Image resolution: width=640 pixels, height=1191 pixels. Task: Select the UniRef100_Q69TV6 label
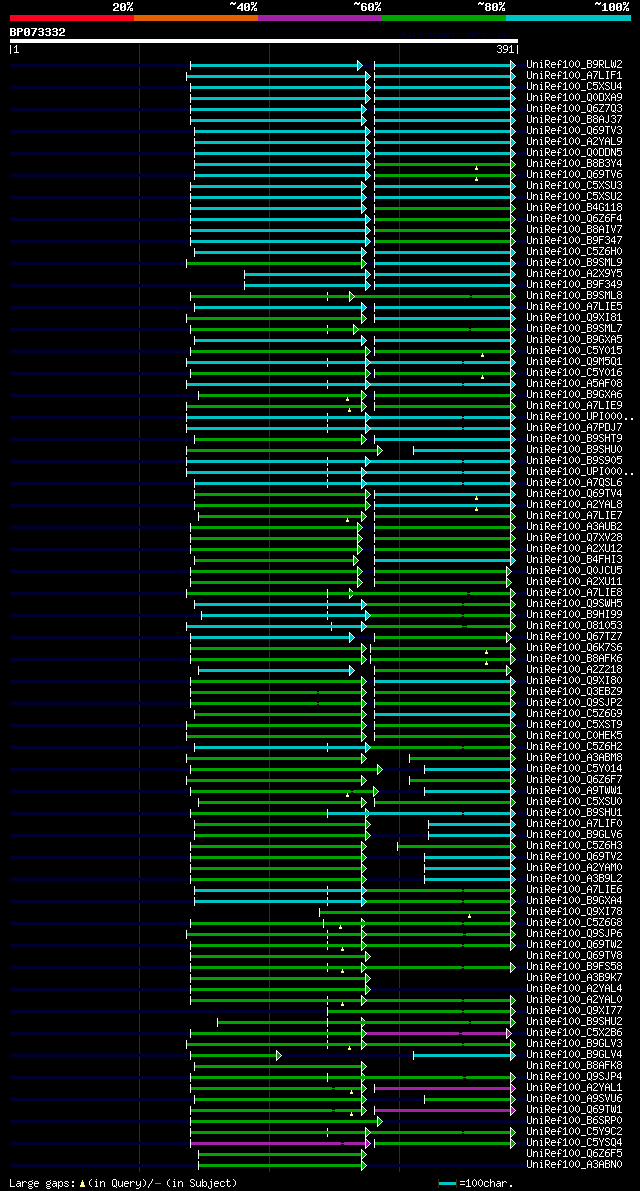tap(574, 175)
